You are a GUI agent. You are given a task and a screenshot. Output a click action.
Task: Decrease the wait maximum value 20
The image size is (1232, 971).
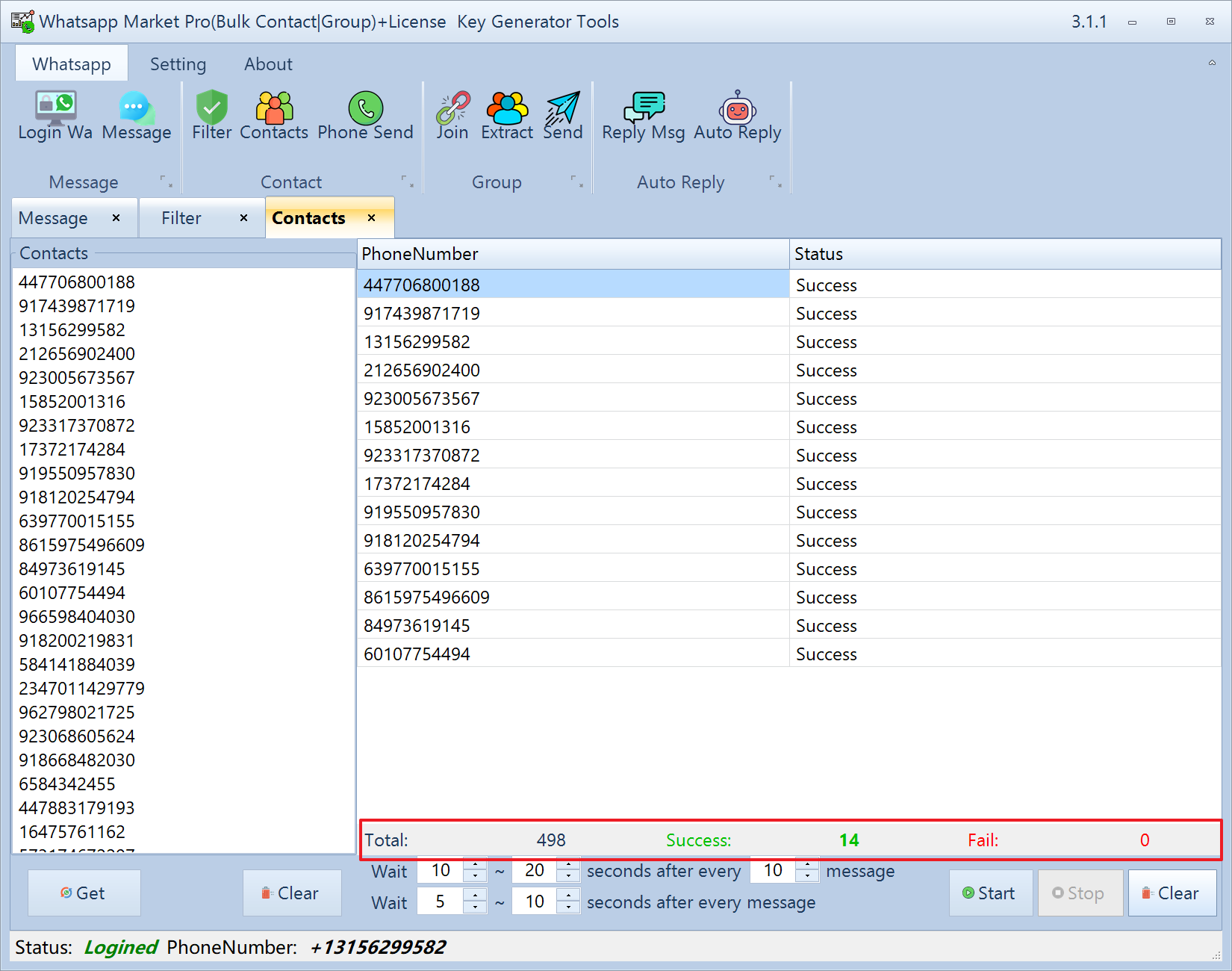(x=569, y=876)
